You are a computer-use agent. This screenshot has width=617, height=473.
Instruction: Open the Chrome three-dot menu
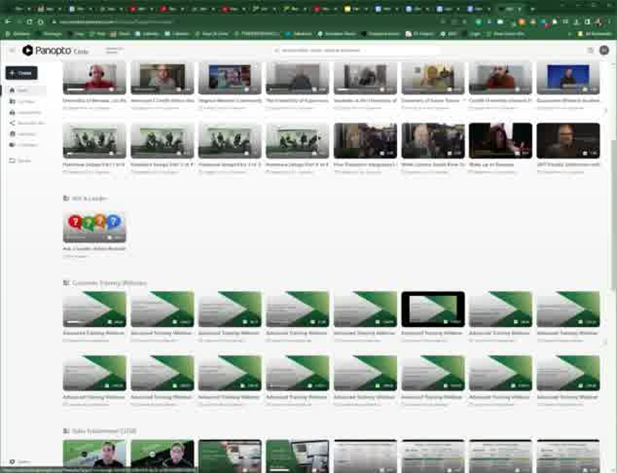click(x=609, y=21)
